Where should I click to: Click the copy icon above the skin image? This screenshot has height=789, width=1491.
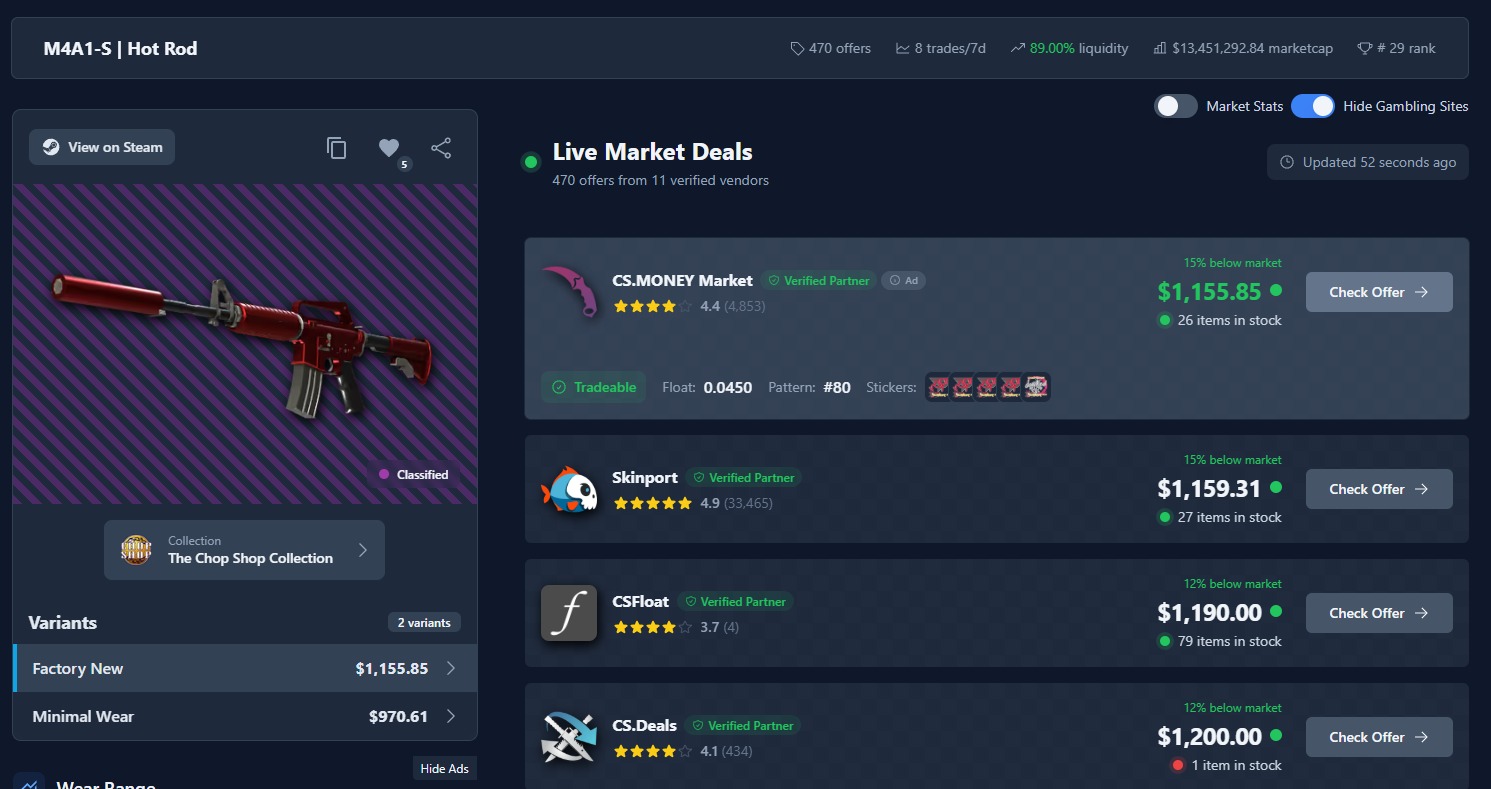(x=337, y=148)
